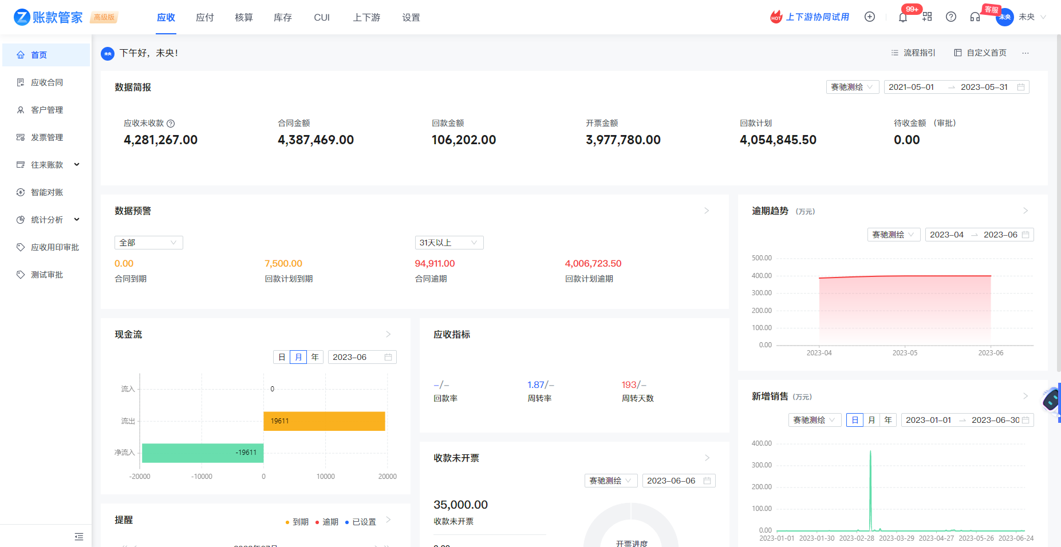Select 日 granularity in 现金流
Screen dimensions: 1061x547
(281, 357)
